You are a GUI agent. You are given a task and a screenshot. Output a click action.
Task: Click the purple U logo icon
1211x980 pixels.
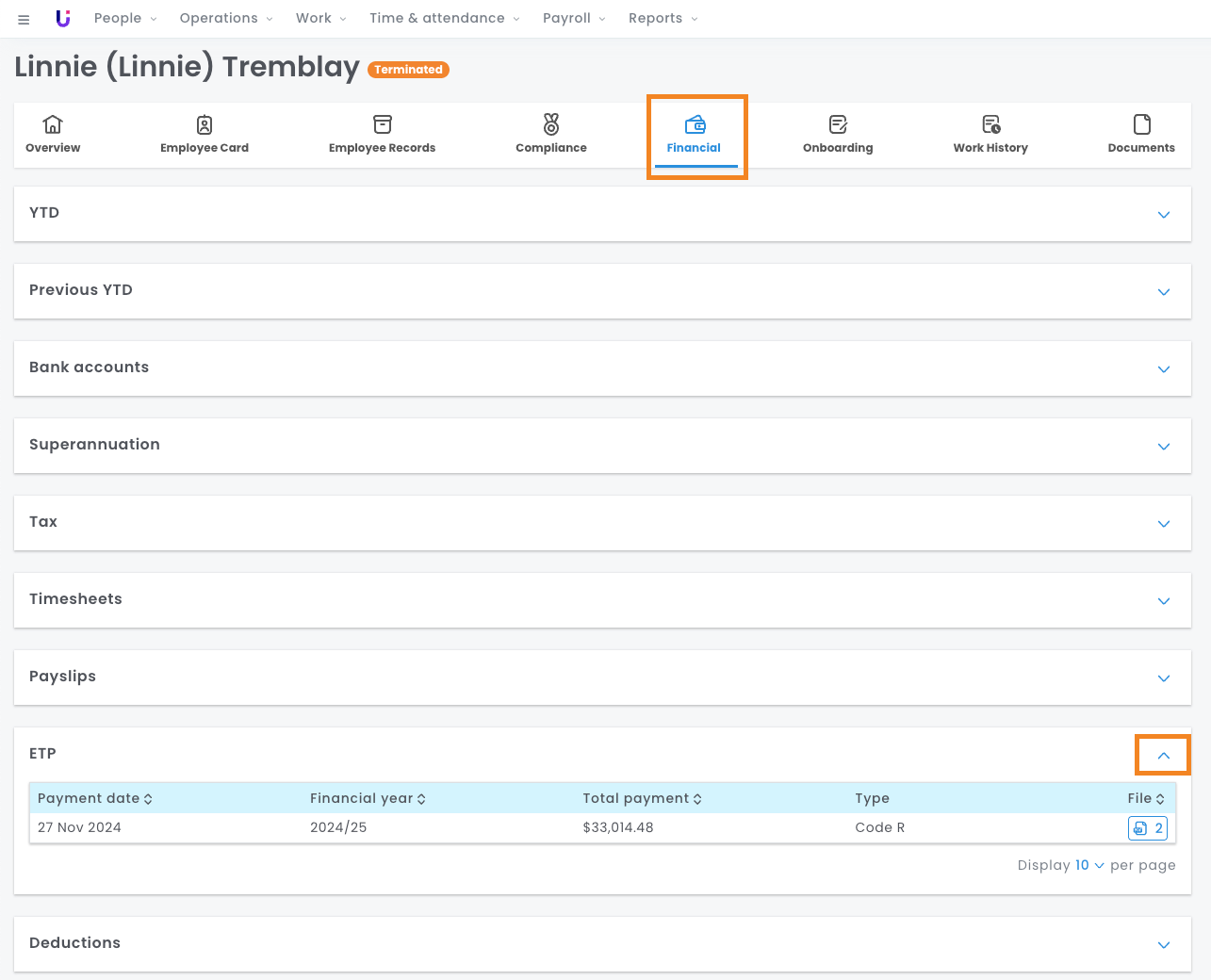(x=63, y=19)
